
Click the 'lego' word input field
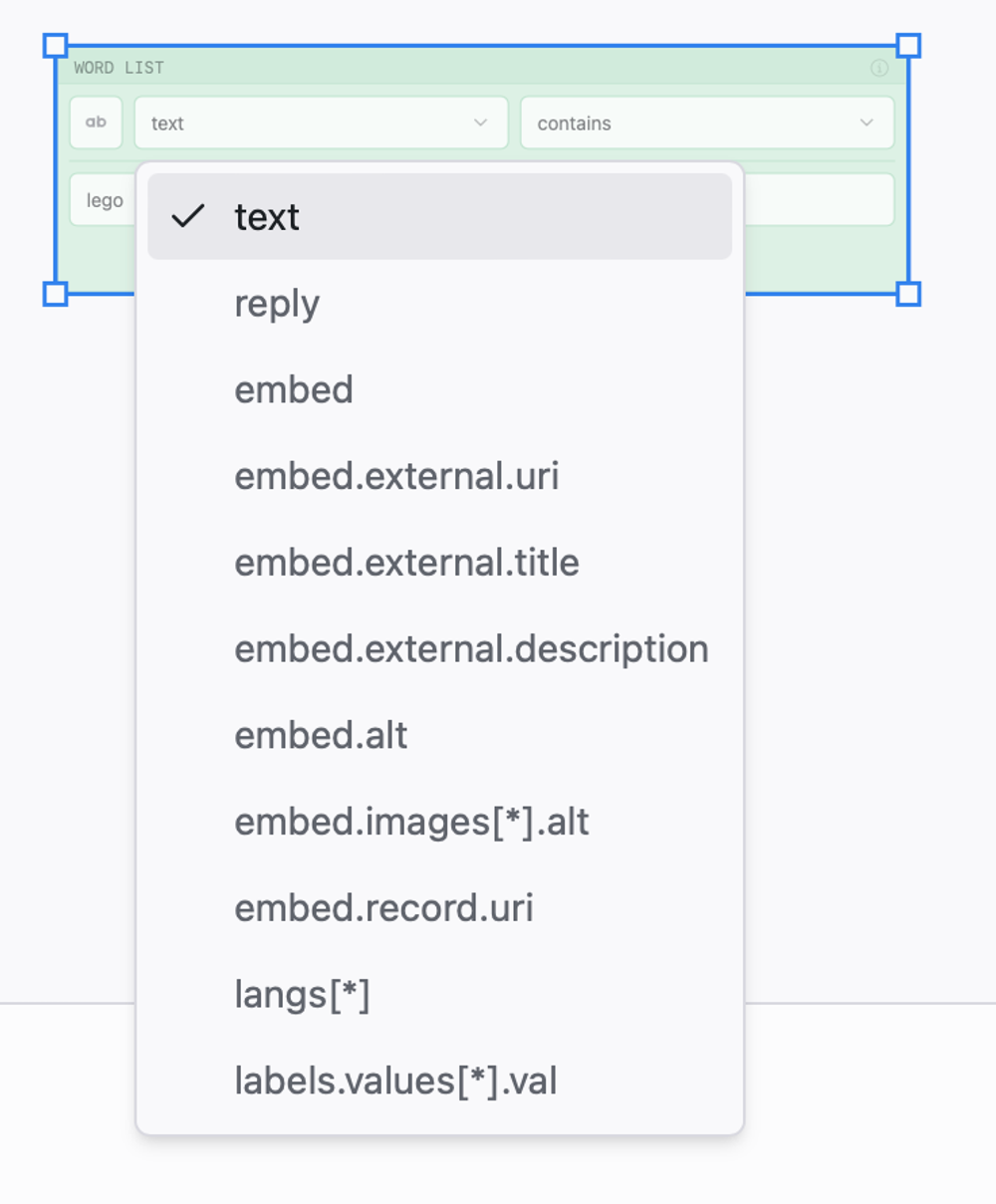(x=103, y=200)
